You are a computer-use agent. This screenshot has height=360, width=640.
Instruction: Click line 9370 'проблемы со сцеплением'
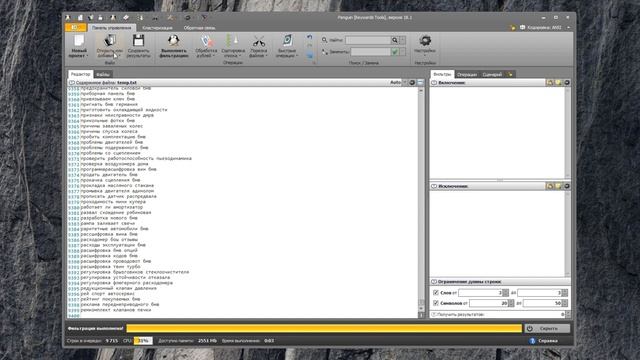point(111,153)
